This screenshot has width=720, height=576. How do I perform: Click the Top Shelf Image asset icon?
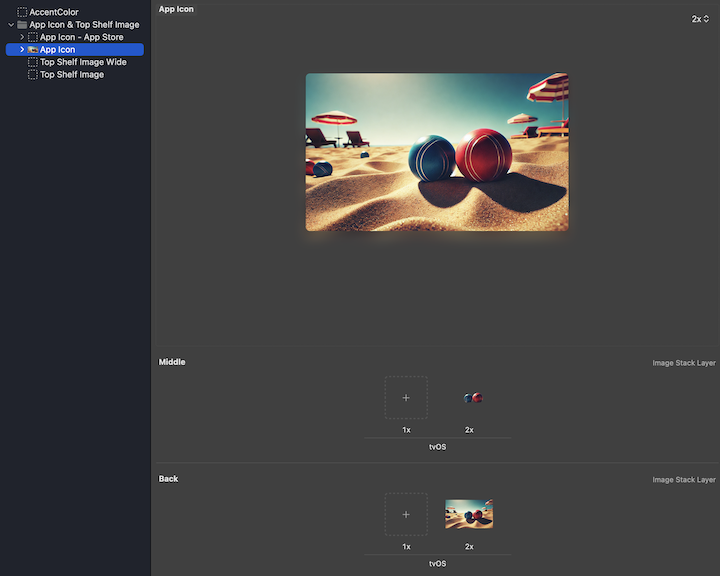(33, 74)
